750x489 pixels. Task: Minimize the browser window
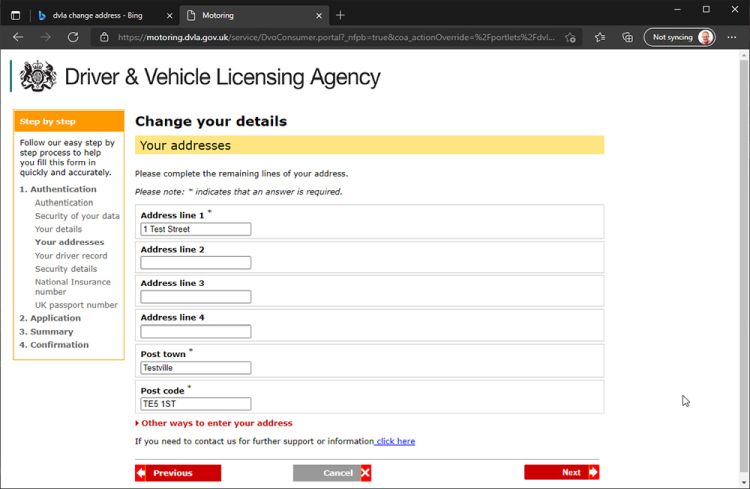[x=677, y=10]
